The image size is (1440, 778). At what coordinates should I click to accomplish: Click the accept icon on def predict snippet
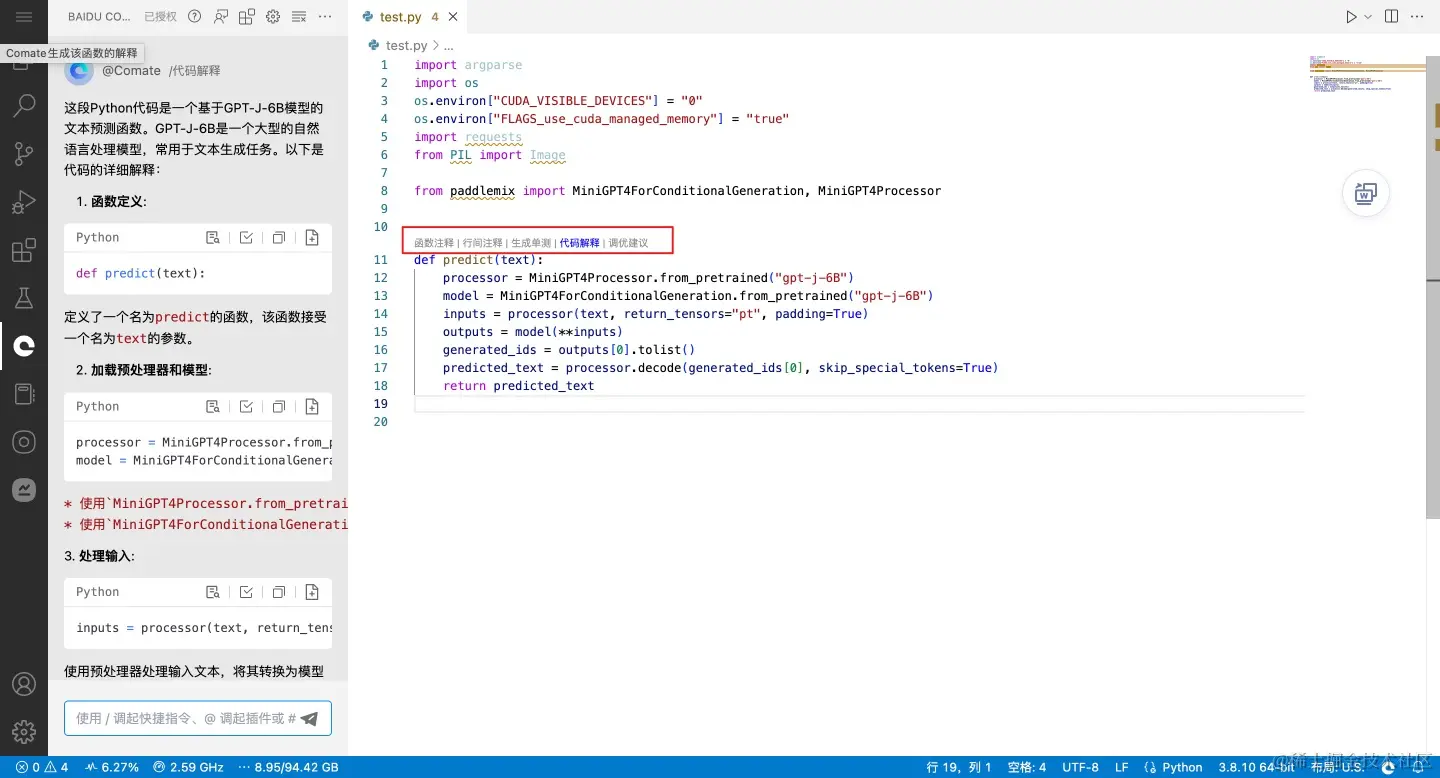tap(246, 238)
